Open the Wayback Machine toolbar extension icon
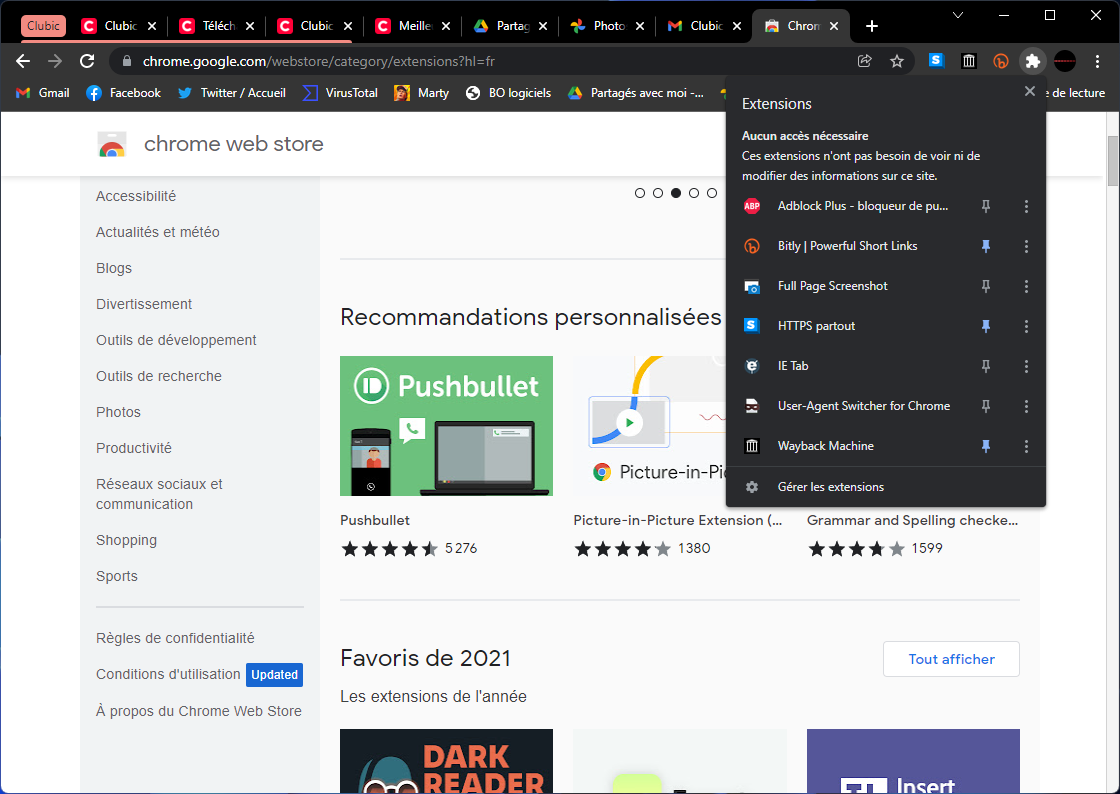 [969, 61]
